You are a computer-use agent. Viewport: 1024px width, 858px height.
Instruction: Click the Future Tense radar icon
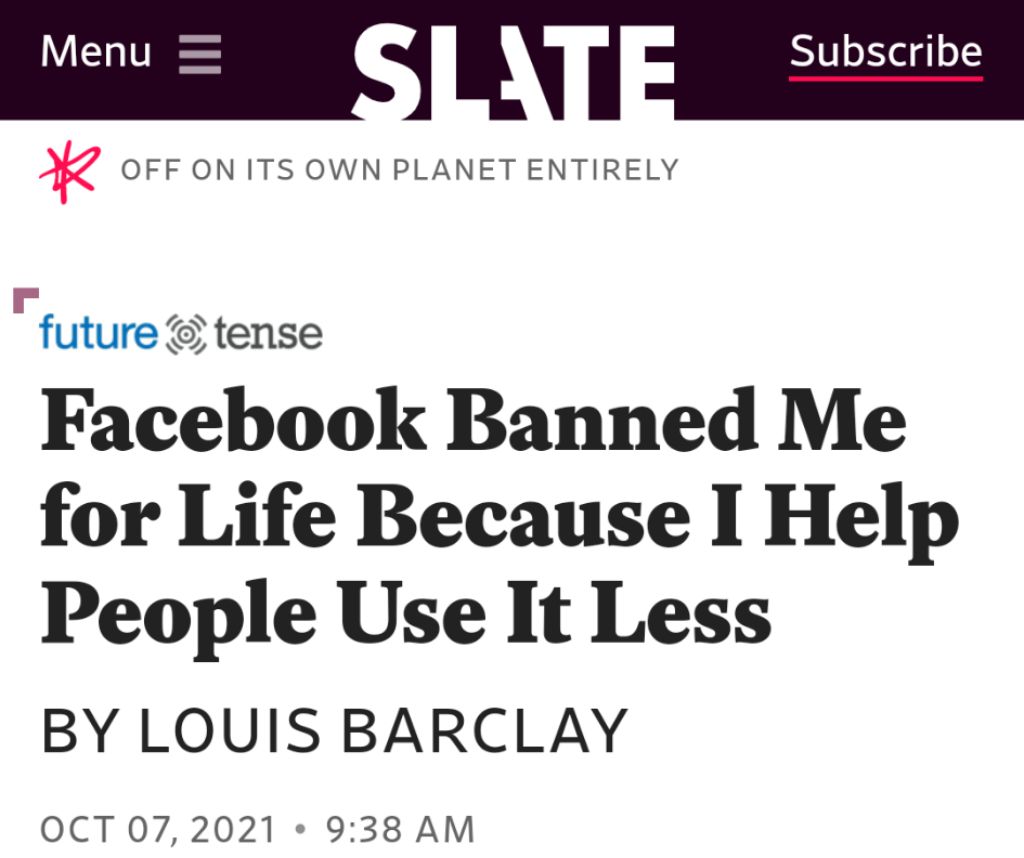(183, 335)
